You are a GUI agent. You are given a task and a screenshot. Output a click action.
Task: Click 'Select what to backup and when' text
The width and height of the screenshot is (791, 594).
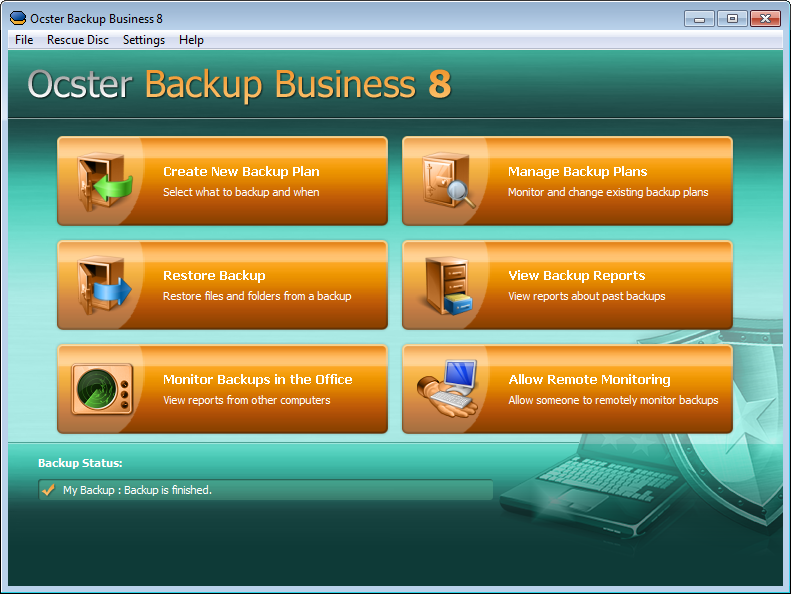(241, 192)
